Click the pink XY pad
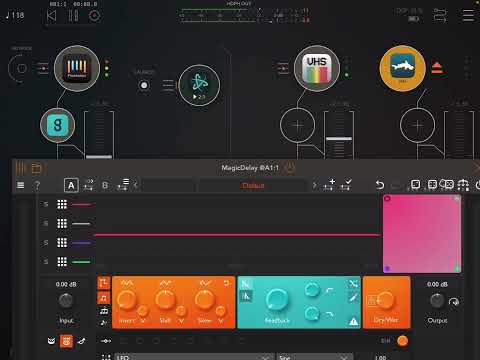This screenshot has width=480, height=360. point(422,234)
